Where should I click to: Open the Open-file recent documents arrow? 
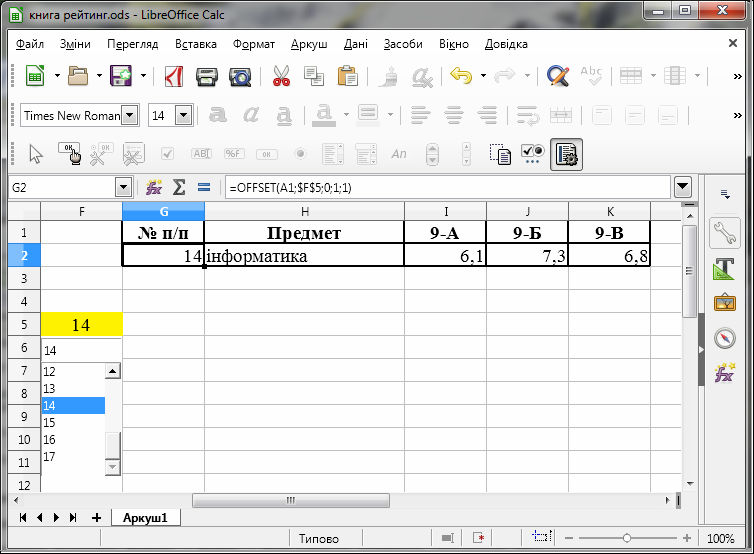point(100,76)
